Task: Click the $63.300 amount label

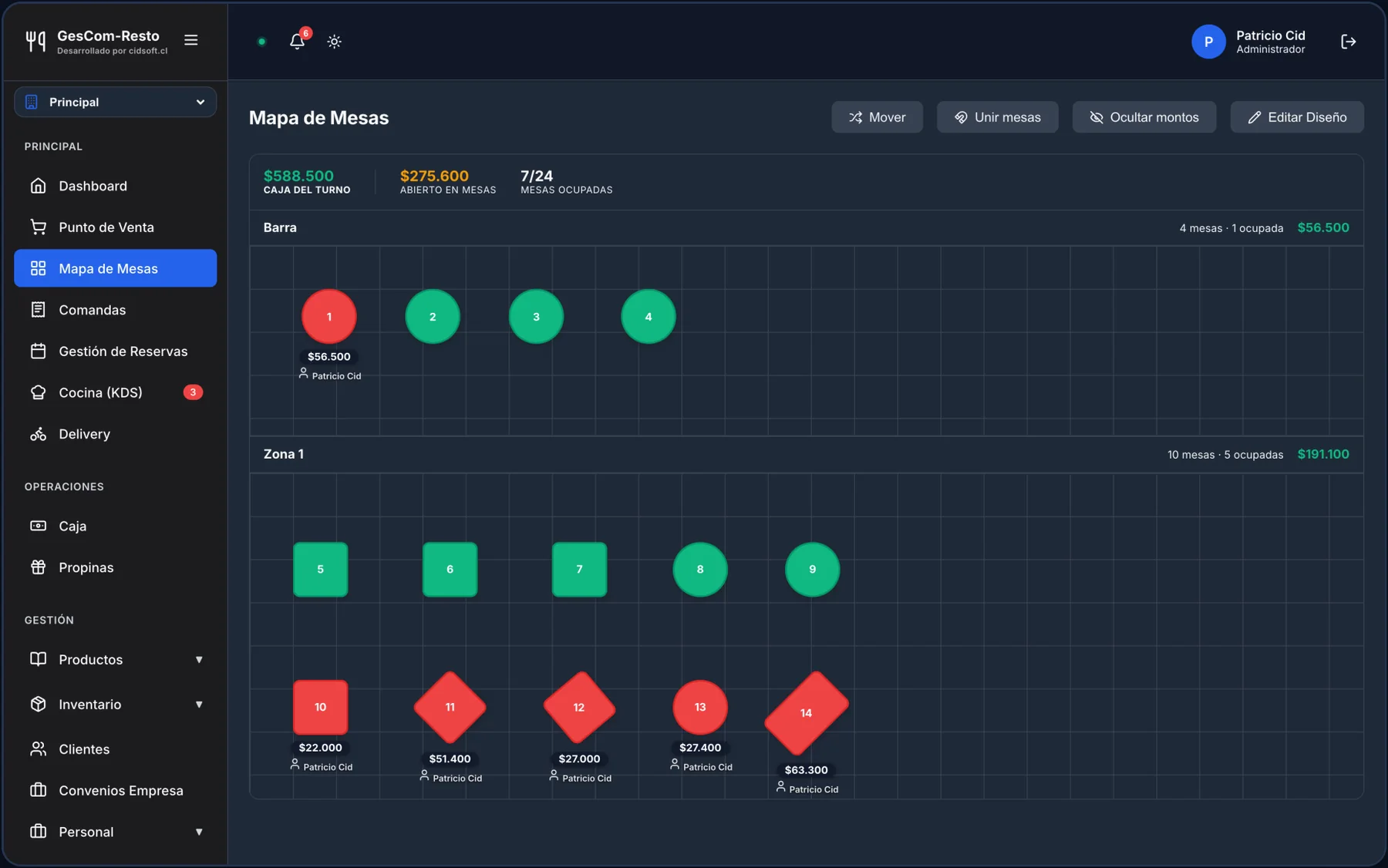Action: tap(807, 770)
